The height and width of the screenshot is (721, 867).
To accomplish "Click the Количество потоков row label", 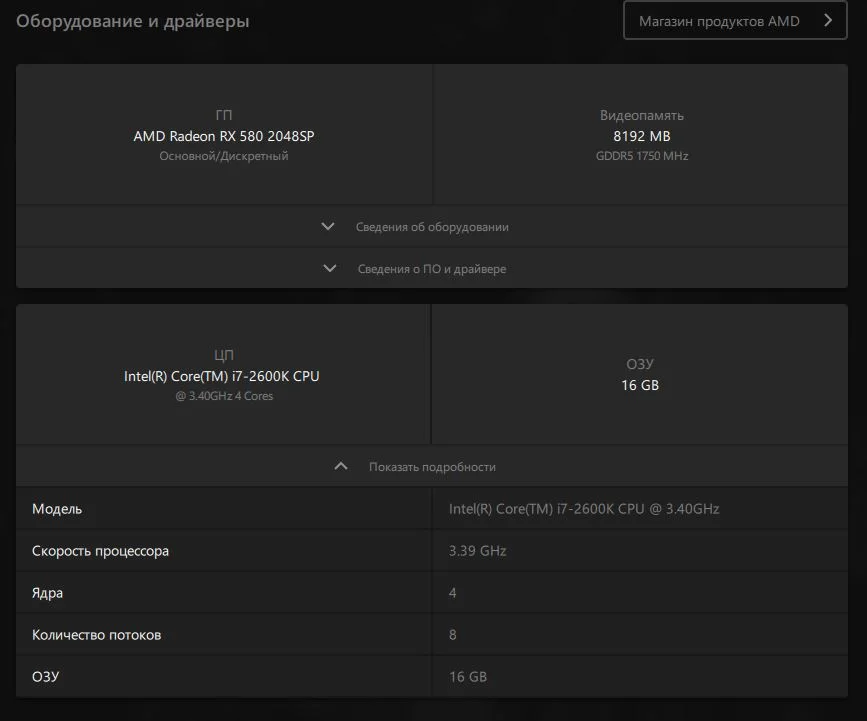I will point(96,635).
